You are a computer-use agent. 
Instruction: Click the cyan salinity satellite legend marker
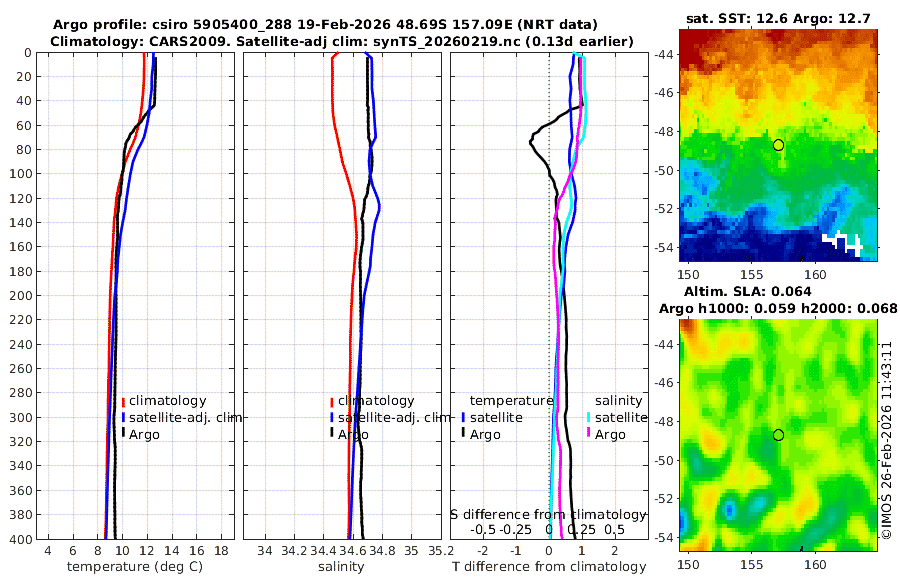[588, 417]
